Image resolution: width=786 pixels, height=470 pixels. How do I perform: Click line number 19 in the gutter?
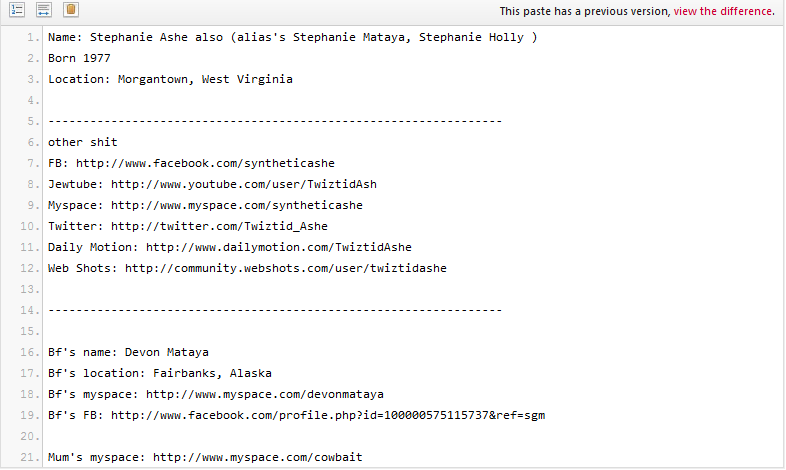(x=31, y=415)
